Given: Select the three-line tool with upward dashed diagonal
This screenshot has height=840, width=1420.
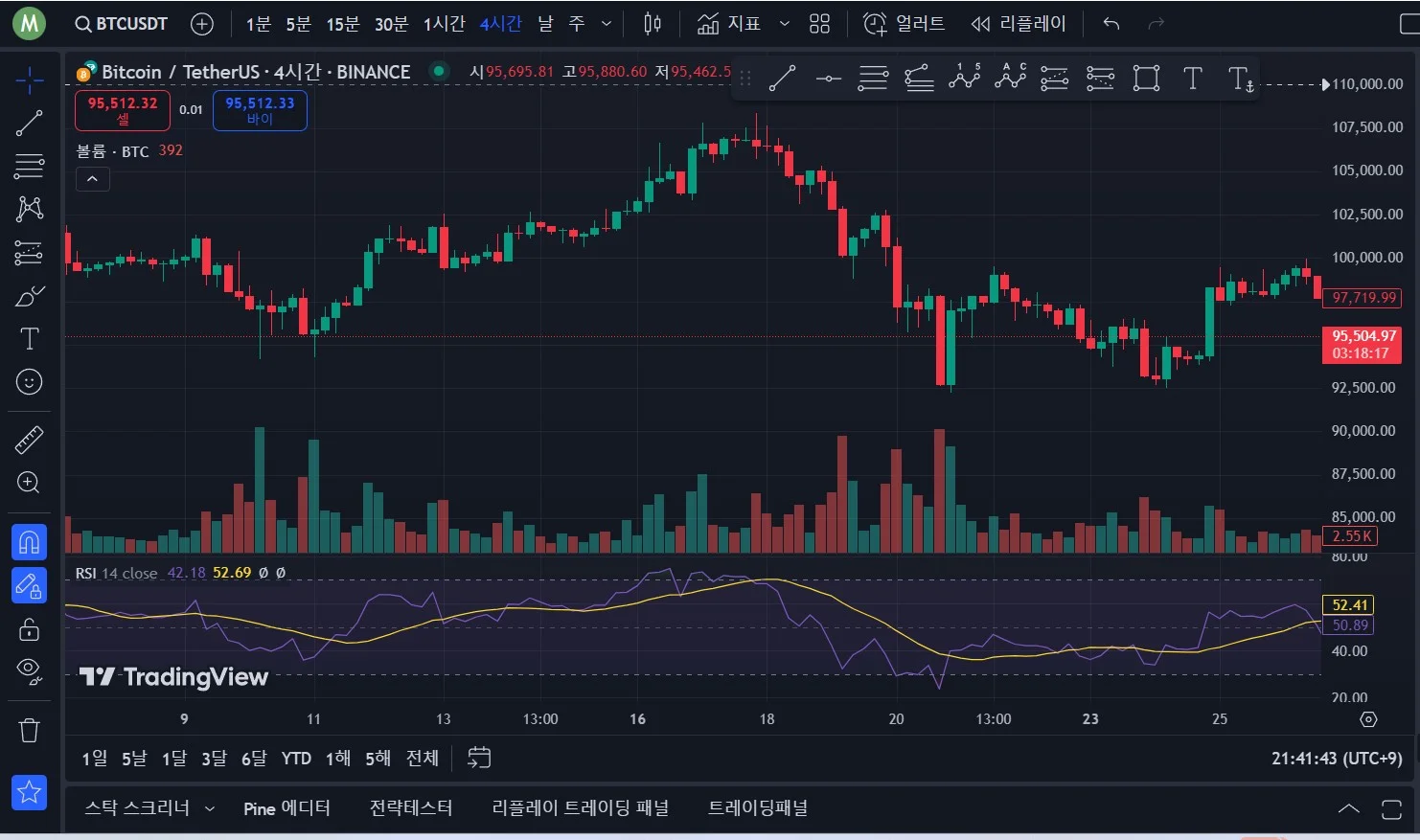Looking at the screenshot, I should click(x=1054, y=79).
